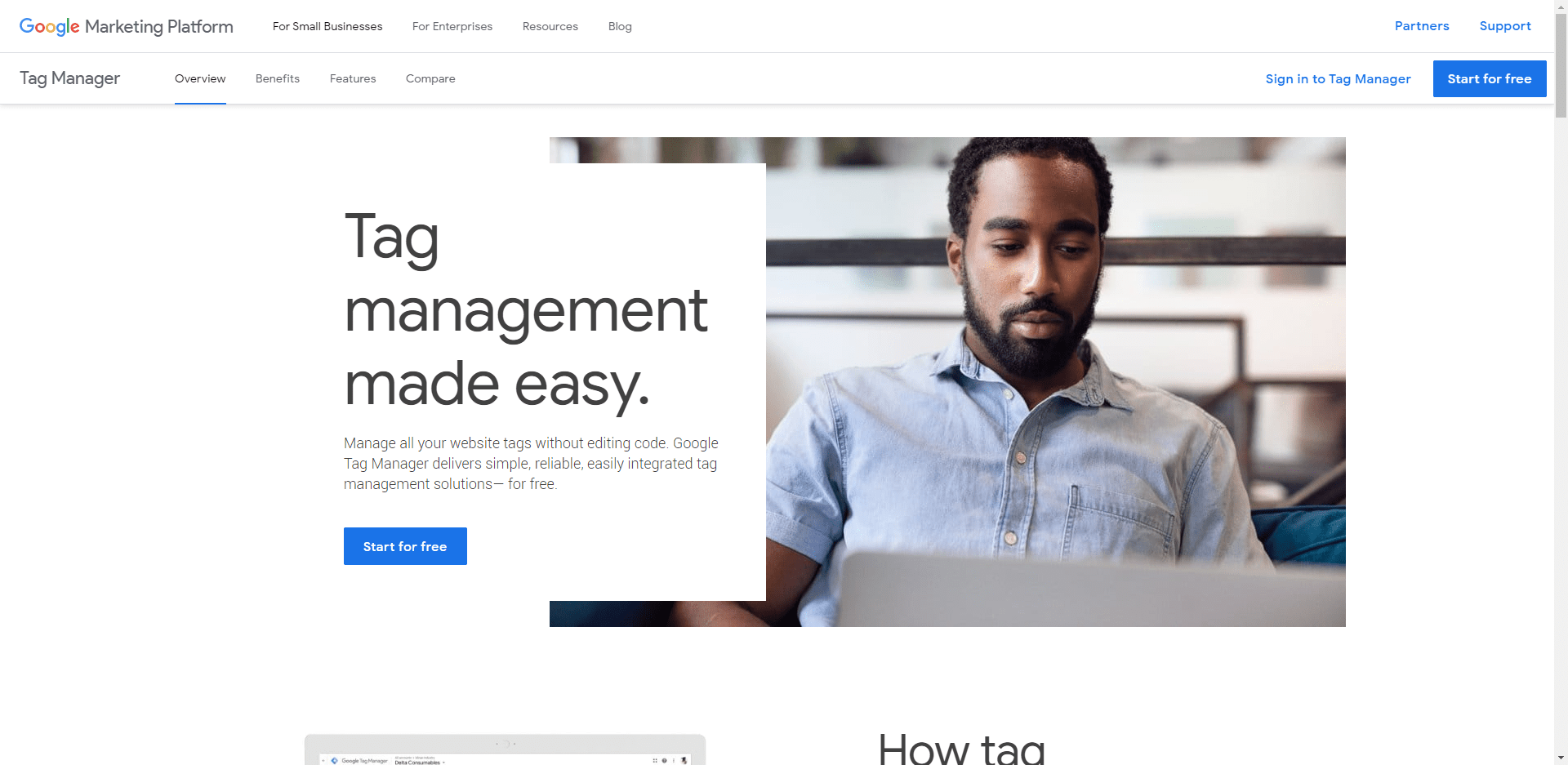
Task: Click the scrollbar up arrow
Action: pos(1561,7)
